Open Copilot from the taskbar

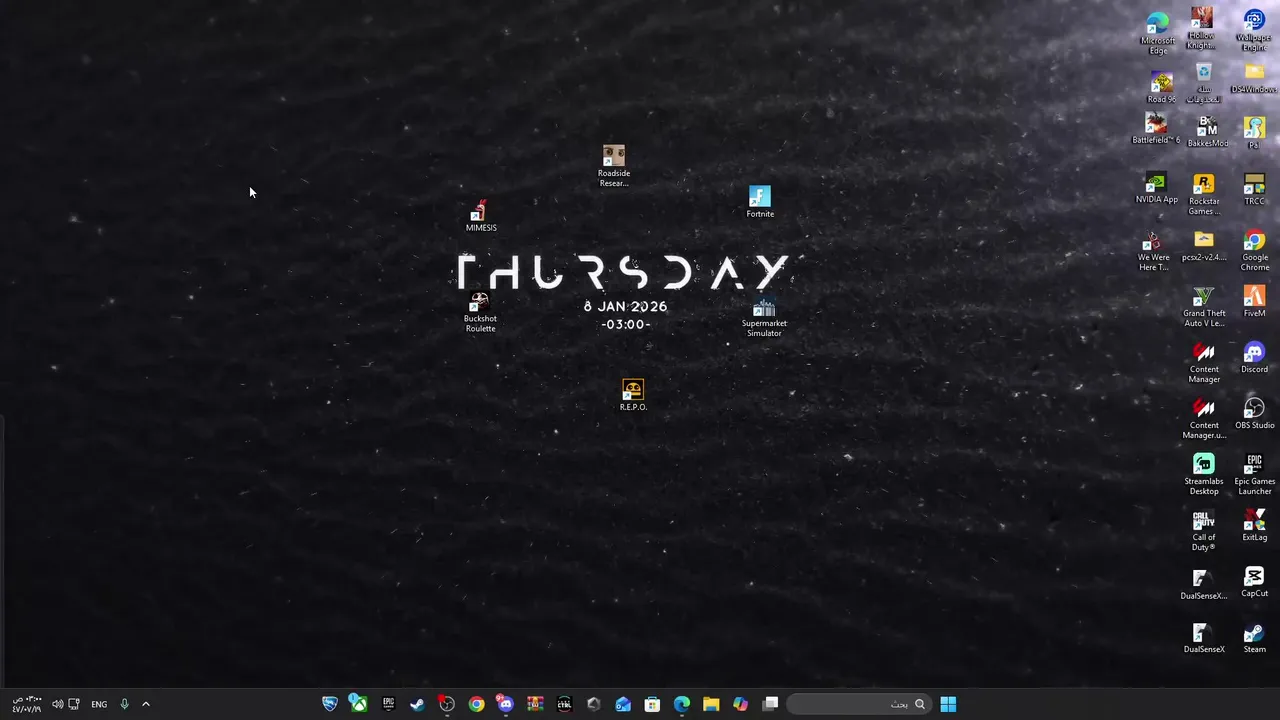click(740, 704)
